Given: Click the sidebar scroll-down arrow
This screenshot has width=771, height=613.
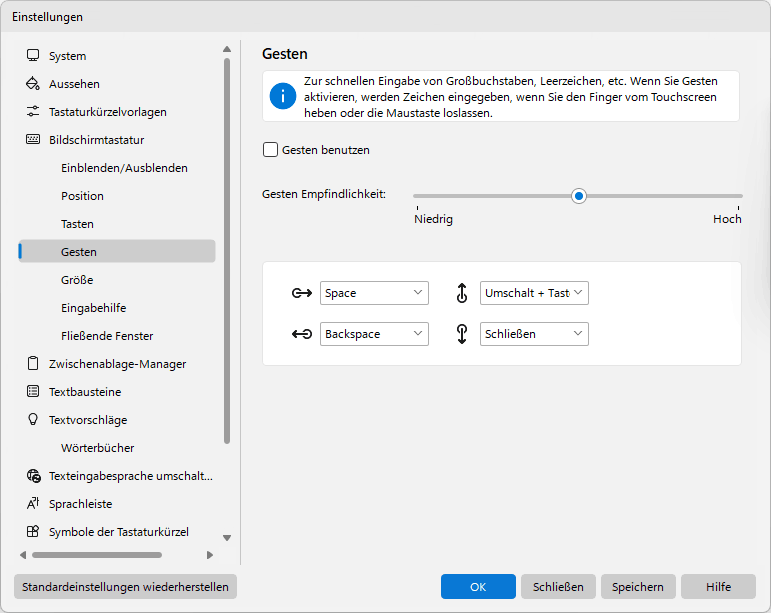Looking at the screenshot, I should 227,538.
